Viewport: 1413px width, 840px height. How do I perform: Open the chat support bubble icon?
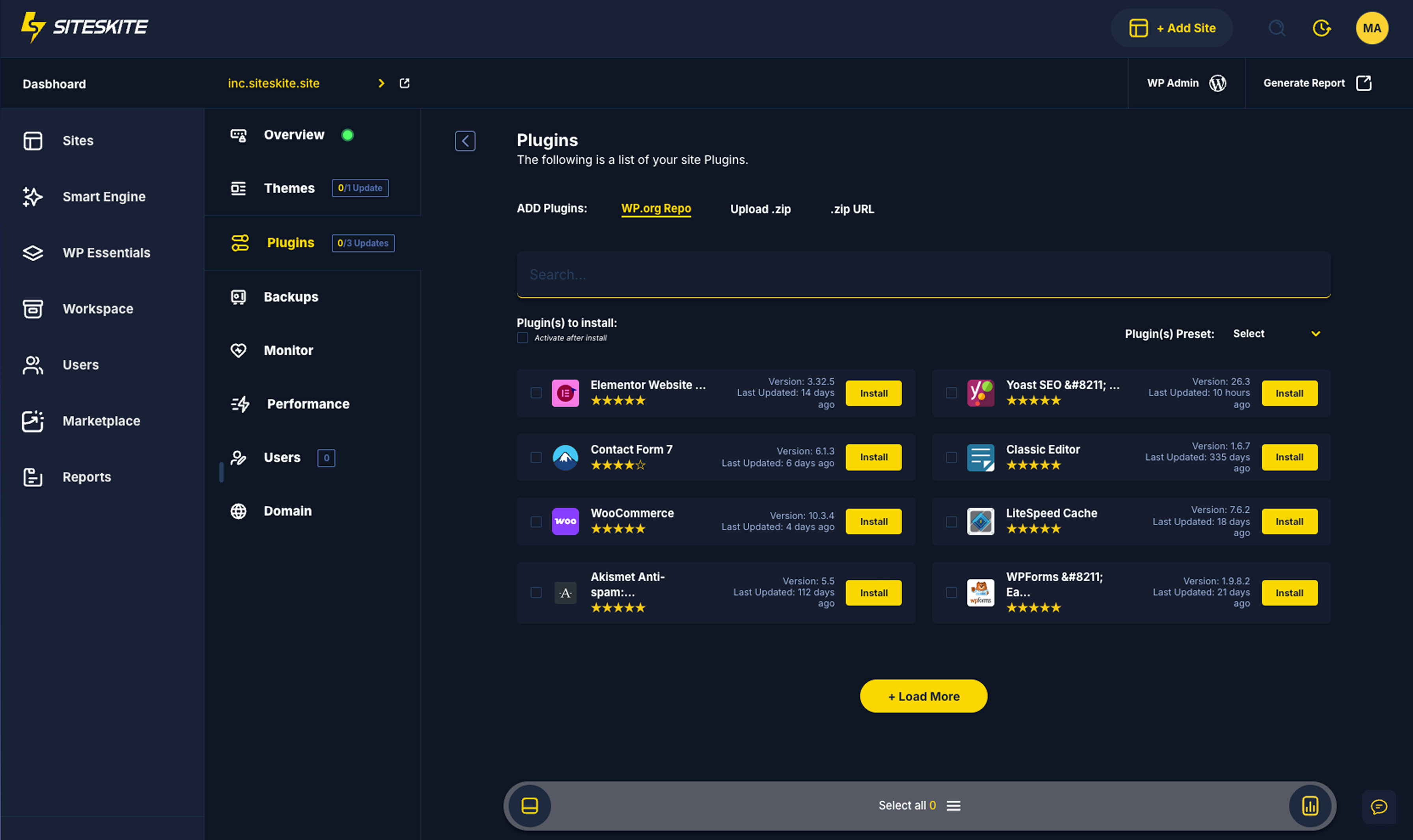pos(1378,806)
